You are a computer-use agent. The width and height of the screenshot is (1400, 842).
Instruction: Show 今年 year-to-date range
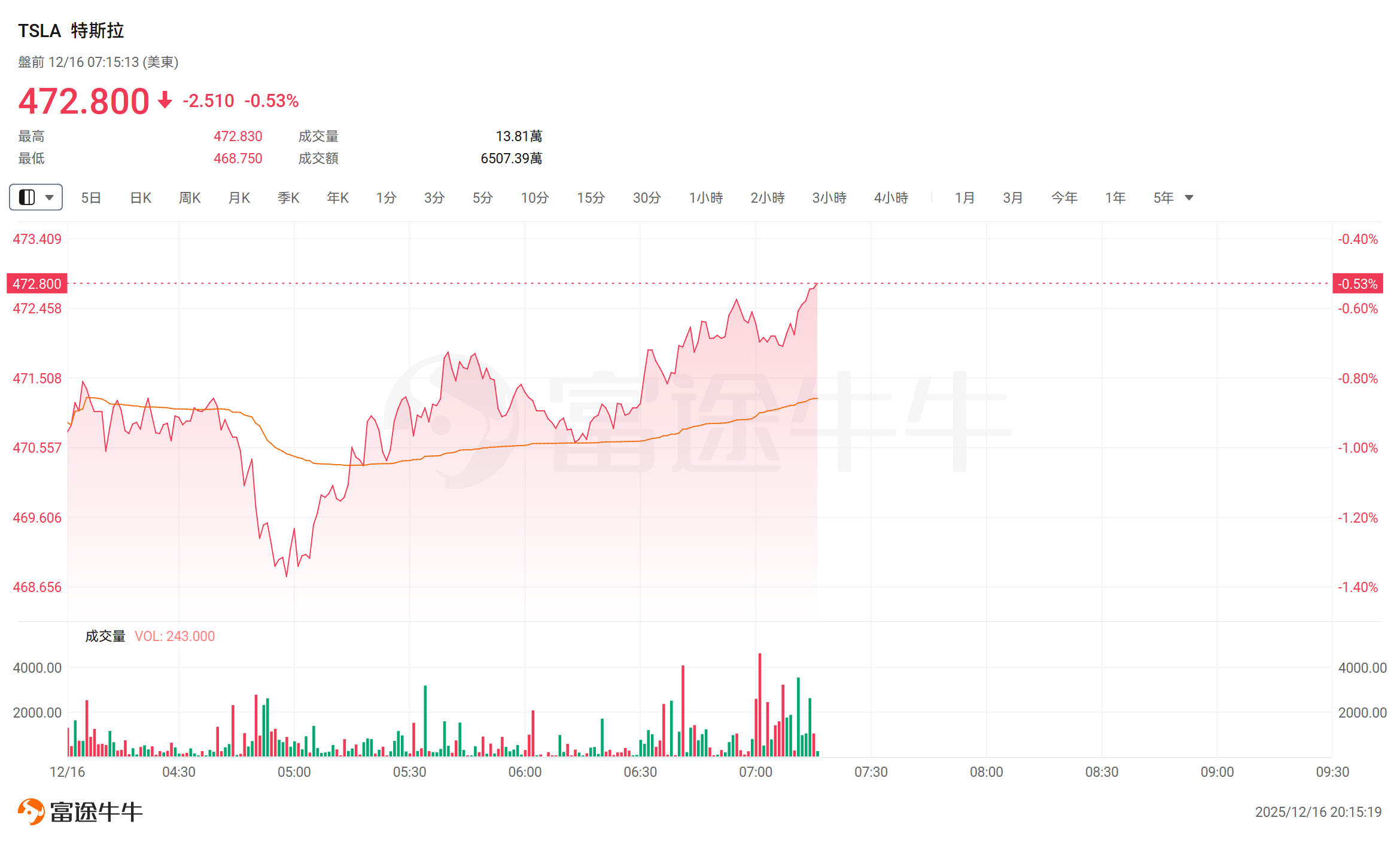[1064, 198]
